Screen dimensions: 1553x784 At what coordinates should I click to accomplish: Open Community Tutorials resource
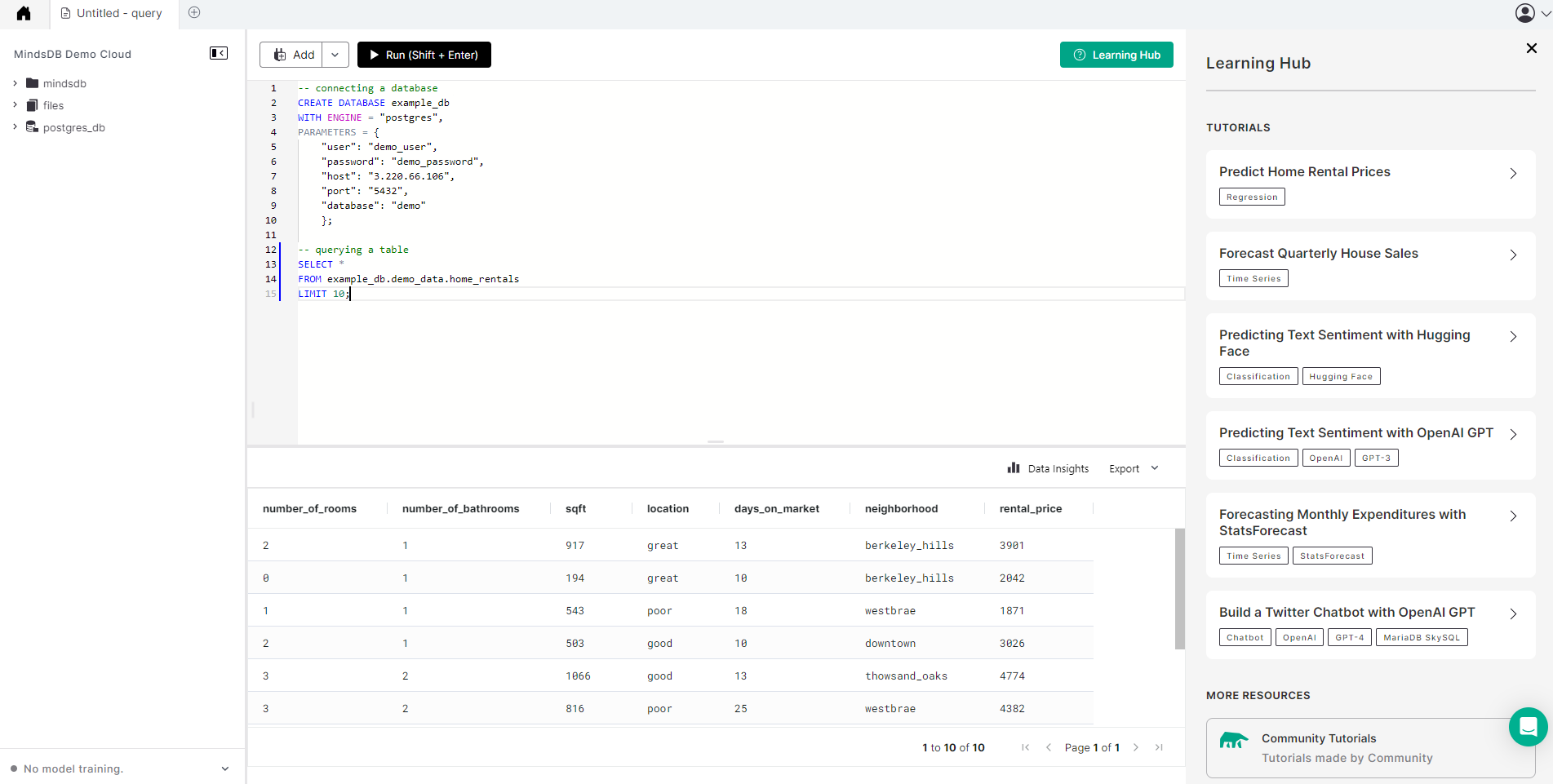click(x=1370, y=748)
